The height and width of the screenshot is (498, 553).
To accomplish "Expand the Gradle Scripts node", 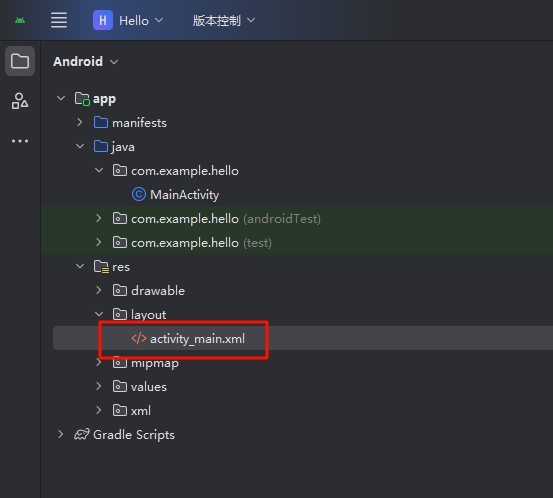I will [61, 434].
